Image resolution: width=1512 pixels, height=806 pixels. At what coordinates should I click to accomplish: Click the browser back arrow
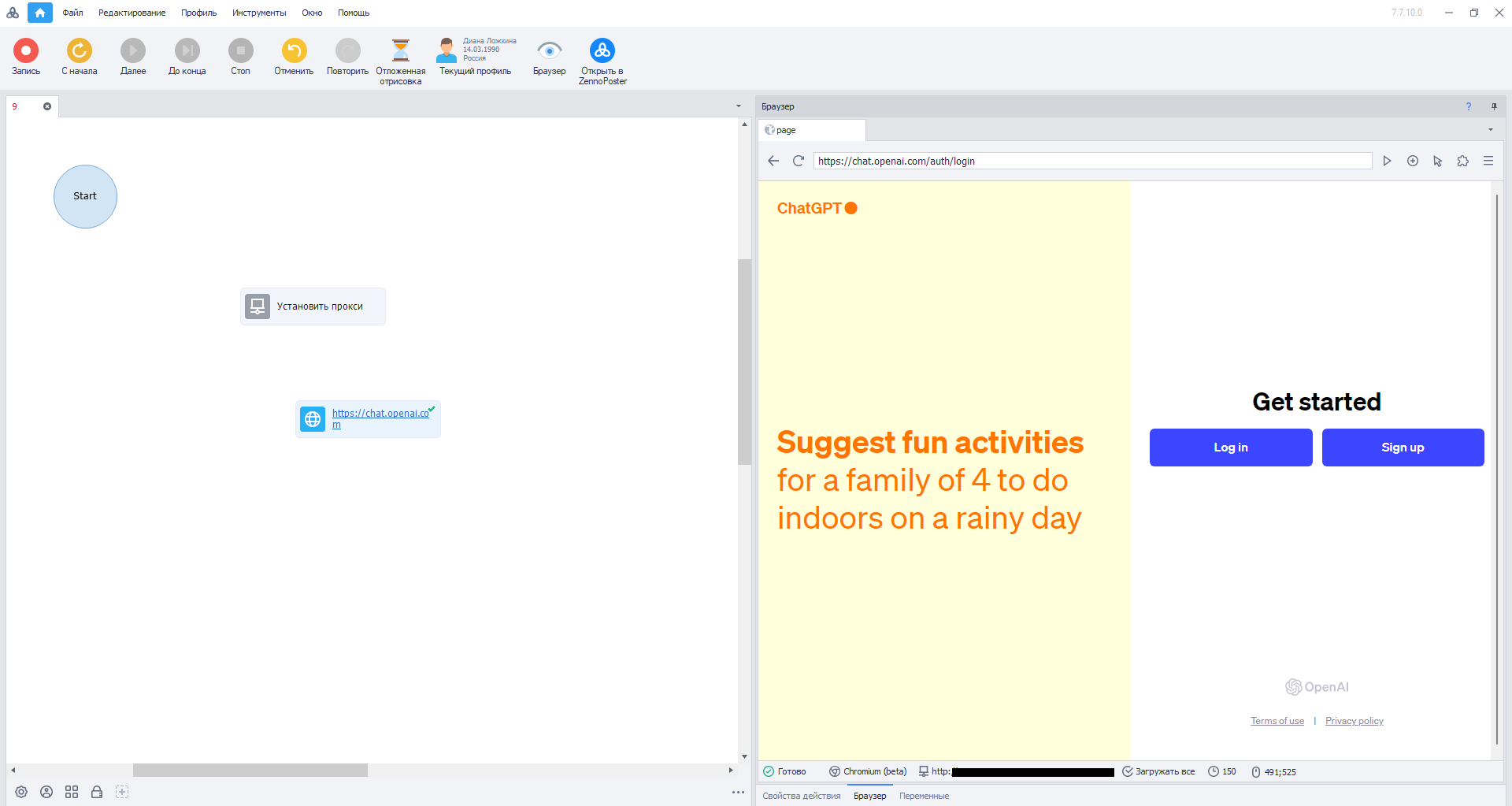click(x=773, y=161)
